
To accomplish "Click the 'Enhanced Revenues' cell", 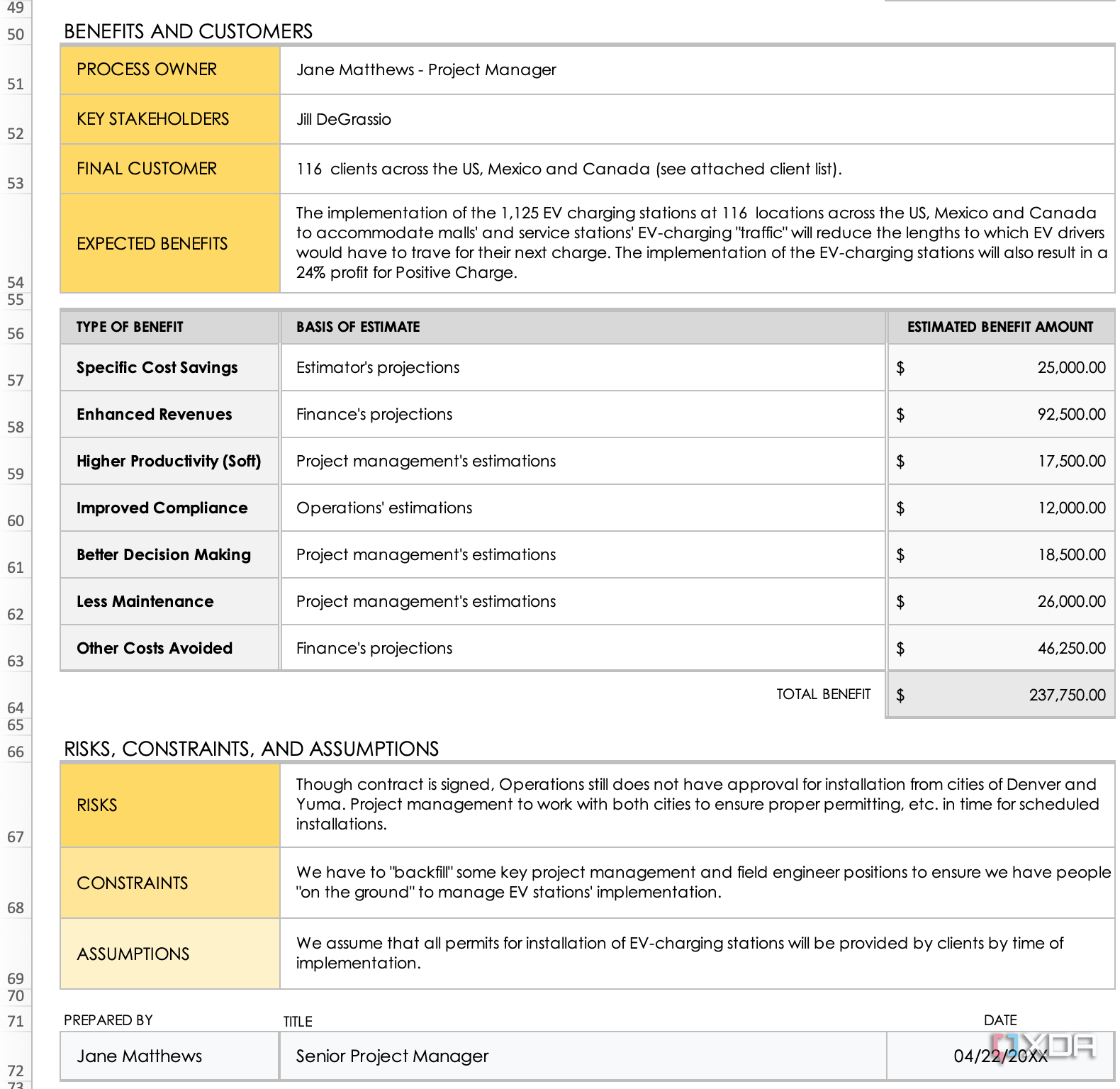I will point(169,414).
